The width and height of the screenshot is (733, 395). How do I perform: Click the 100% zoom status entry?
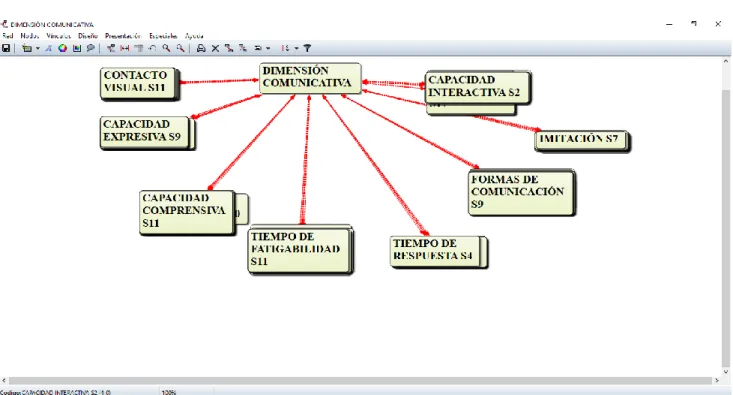tap(169, 392)
